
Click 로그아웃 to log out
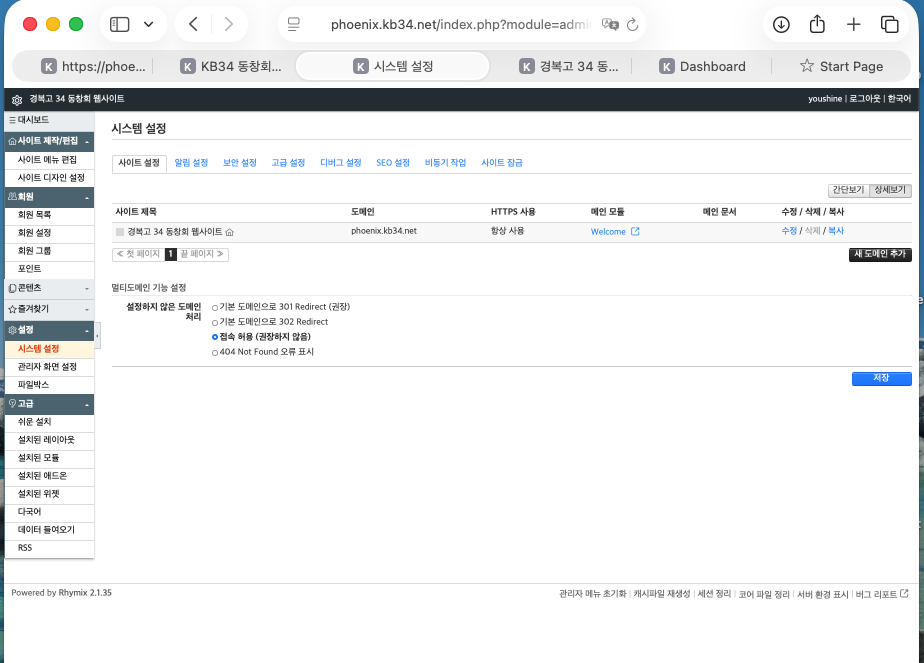(x=864, y=99)
